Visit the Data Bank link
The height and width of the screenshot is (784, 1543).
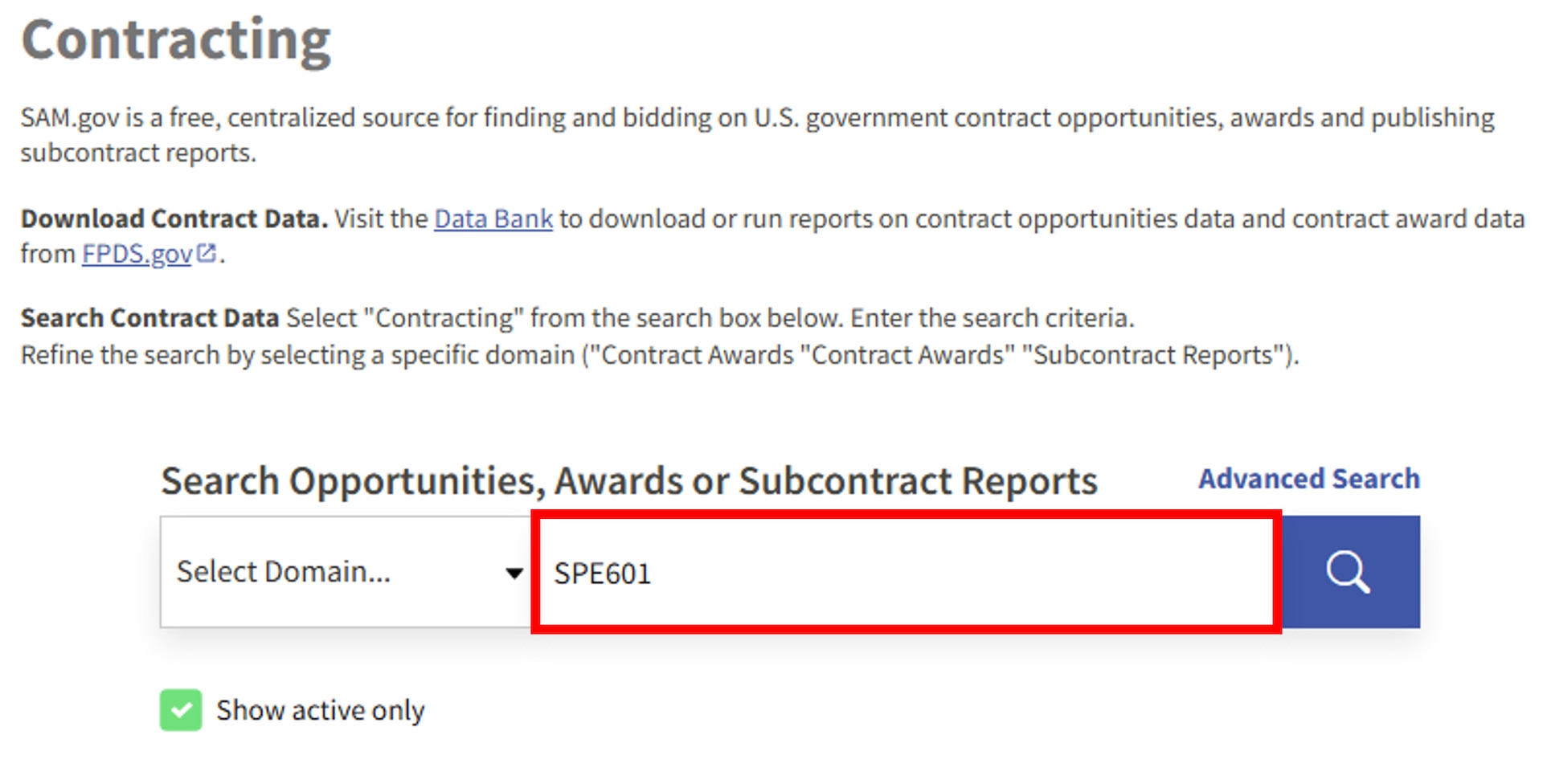coord(493,218)
